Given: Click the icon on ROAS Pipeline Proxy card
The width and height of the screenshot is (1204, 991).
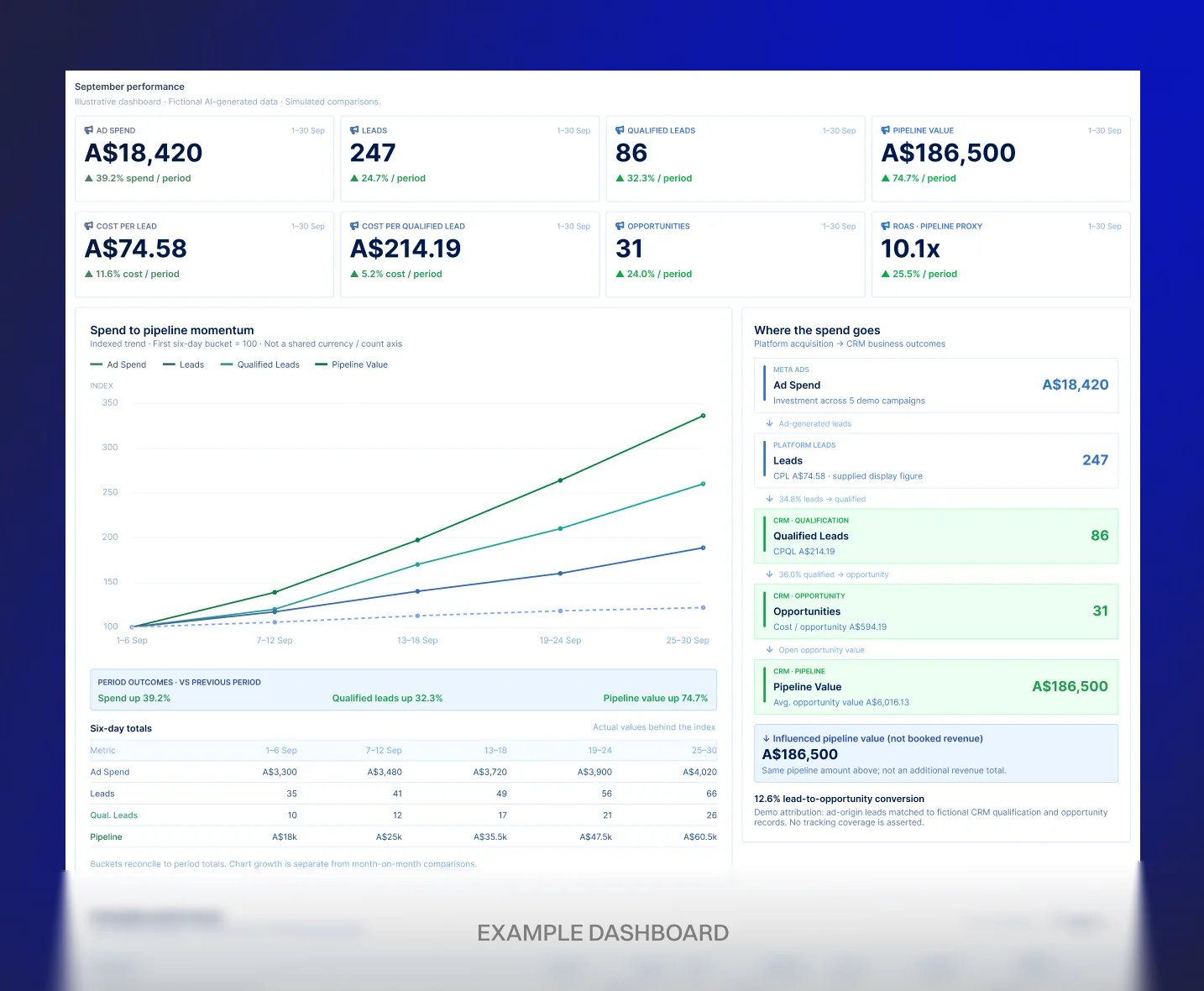Looking at the screenshot, I should click(885, 226).
